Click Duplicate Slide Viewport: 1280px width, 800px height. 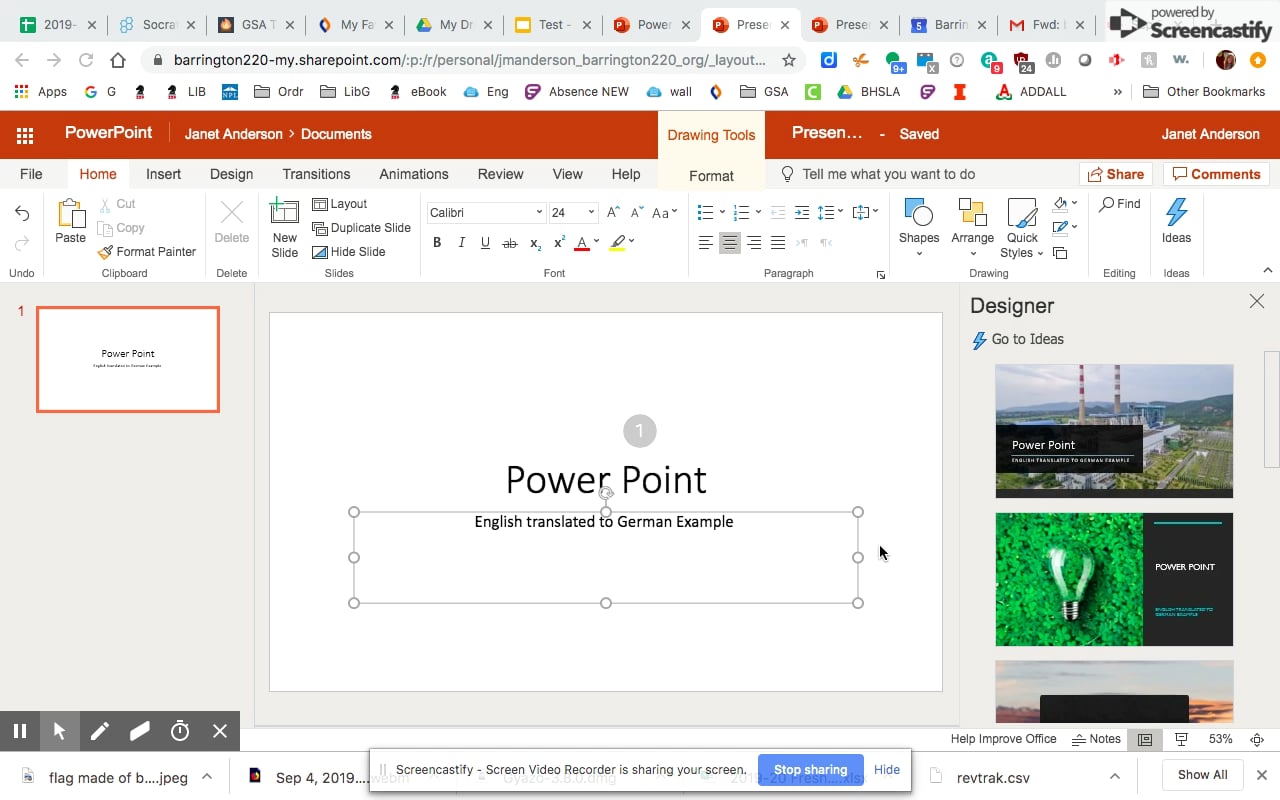(x=361, y=228)
